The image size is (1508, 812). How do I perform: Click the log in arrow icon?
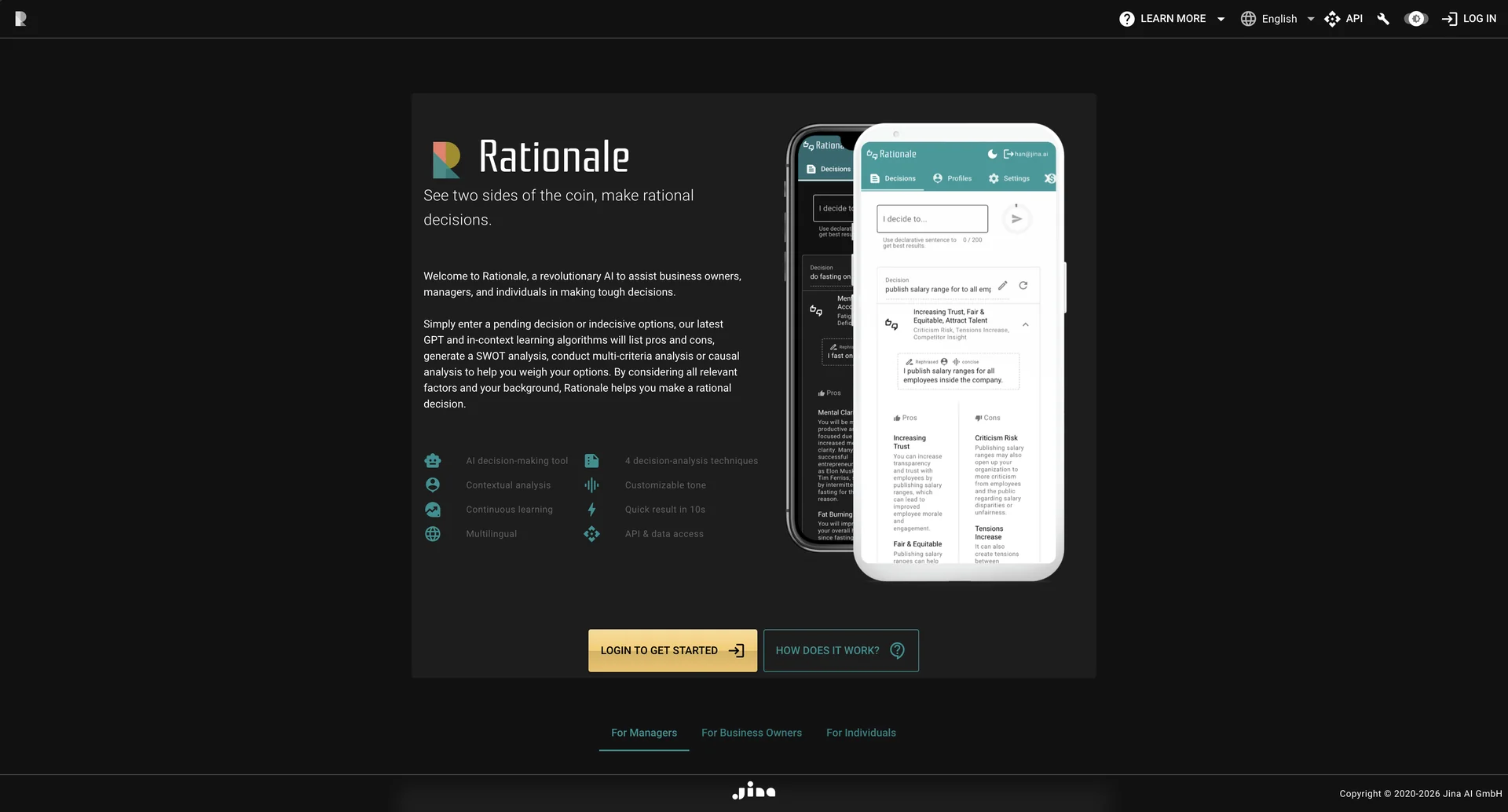[1450, 19]
